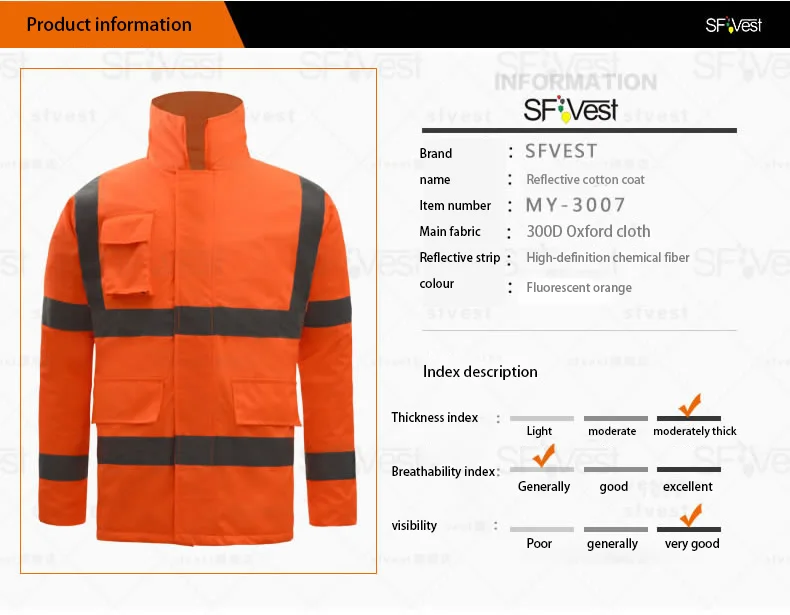Click the Generally label under breathability
The image size is (790, 615).
pos(544,487)
